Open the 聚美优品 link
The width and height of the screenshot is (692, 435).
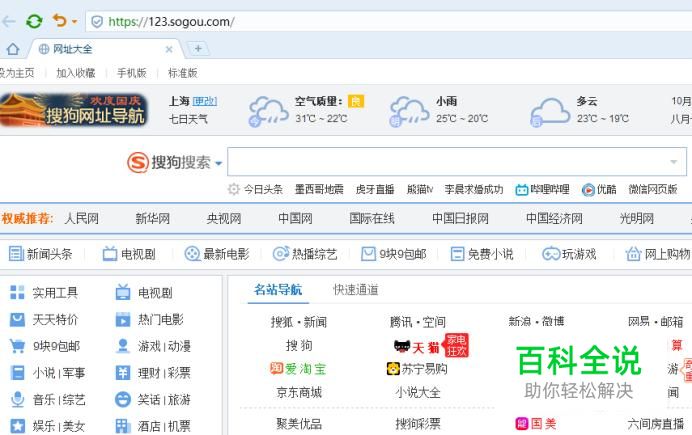coord(299,424)
